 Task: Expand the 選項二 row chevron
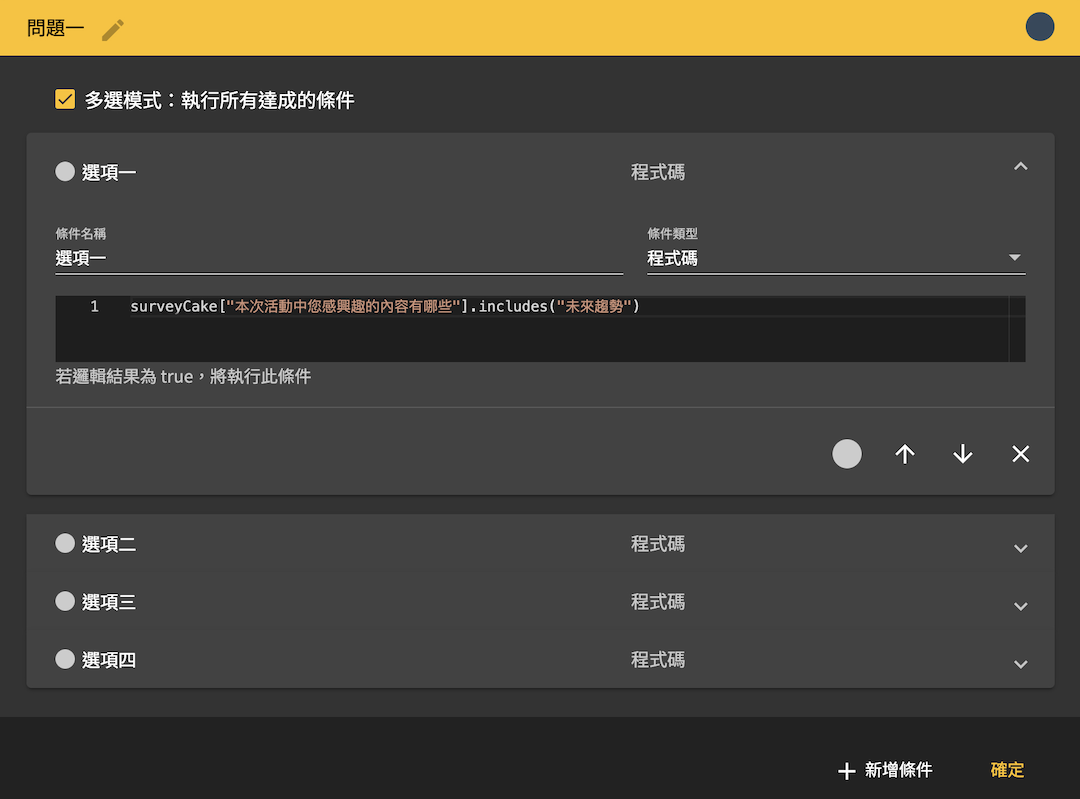click(1020, 548)
